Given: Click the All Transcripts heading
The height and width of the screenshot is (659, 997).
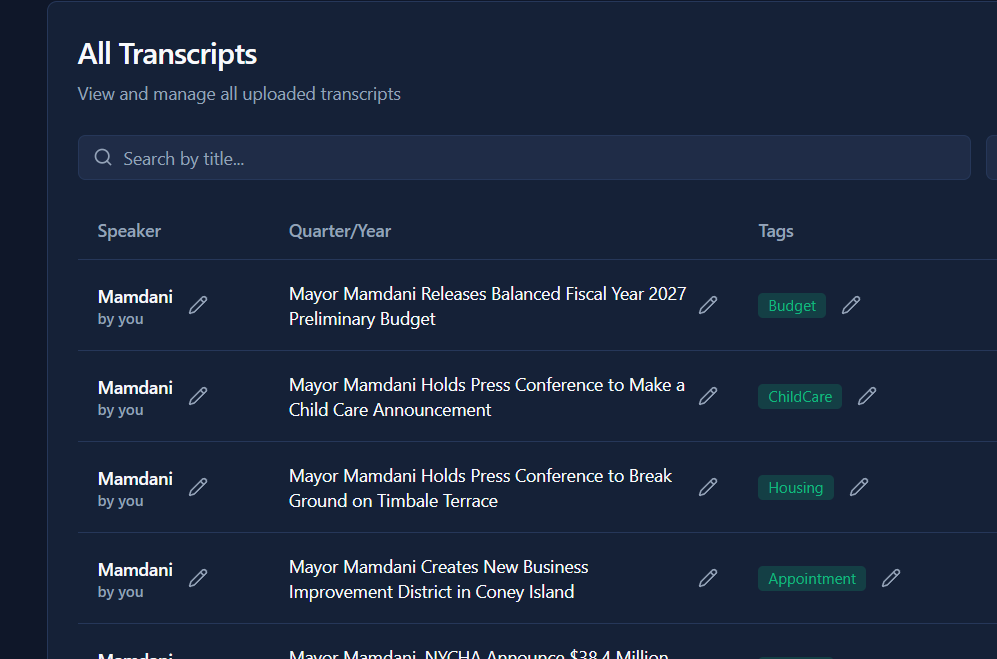Looking at the screenshot, I should (x=167, y=54).
